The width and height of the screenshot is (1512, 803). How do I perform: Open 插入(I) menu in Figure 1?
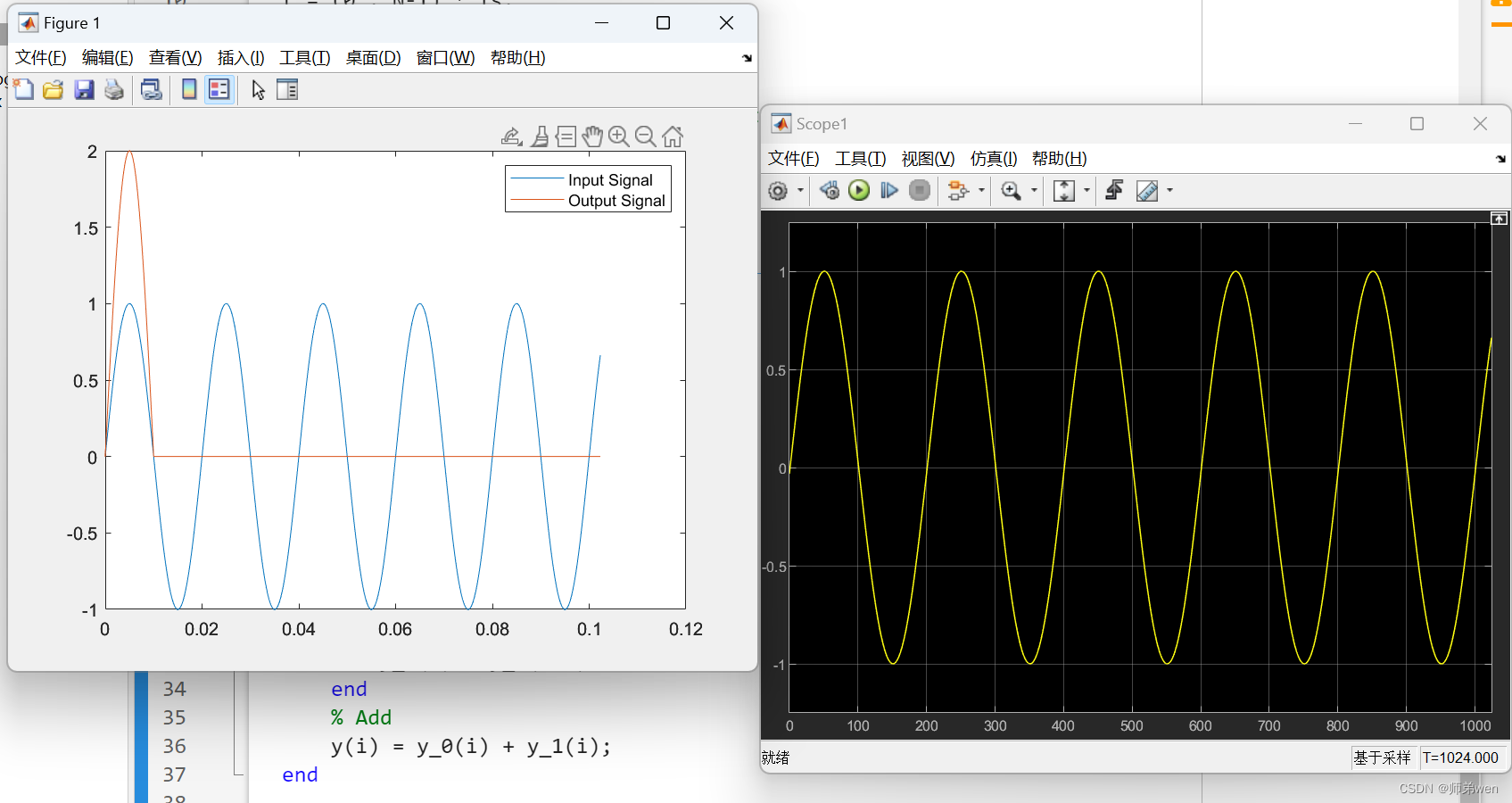[x=241, y=58]
